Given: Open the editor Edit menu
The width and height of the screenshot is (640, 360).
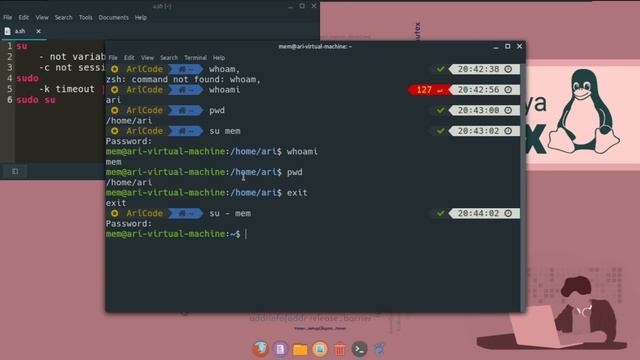Looking at the screenshot, I should pos(24,18).
